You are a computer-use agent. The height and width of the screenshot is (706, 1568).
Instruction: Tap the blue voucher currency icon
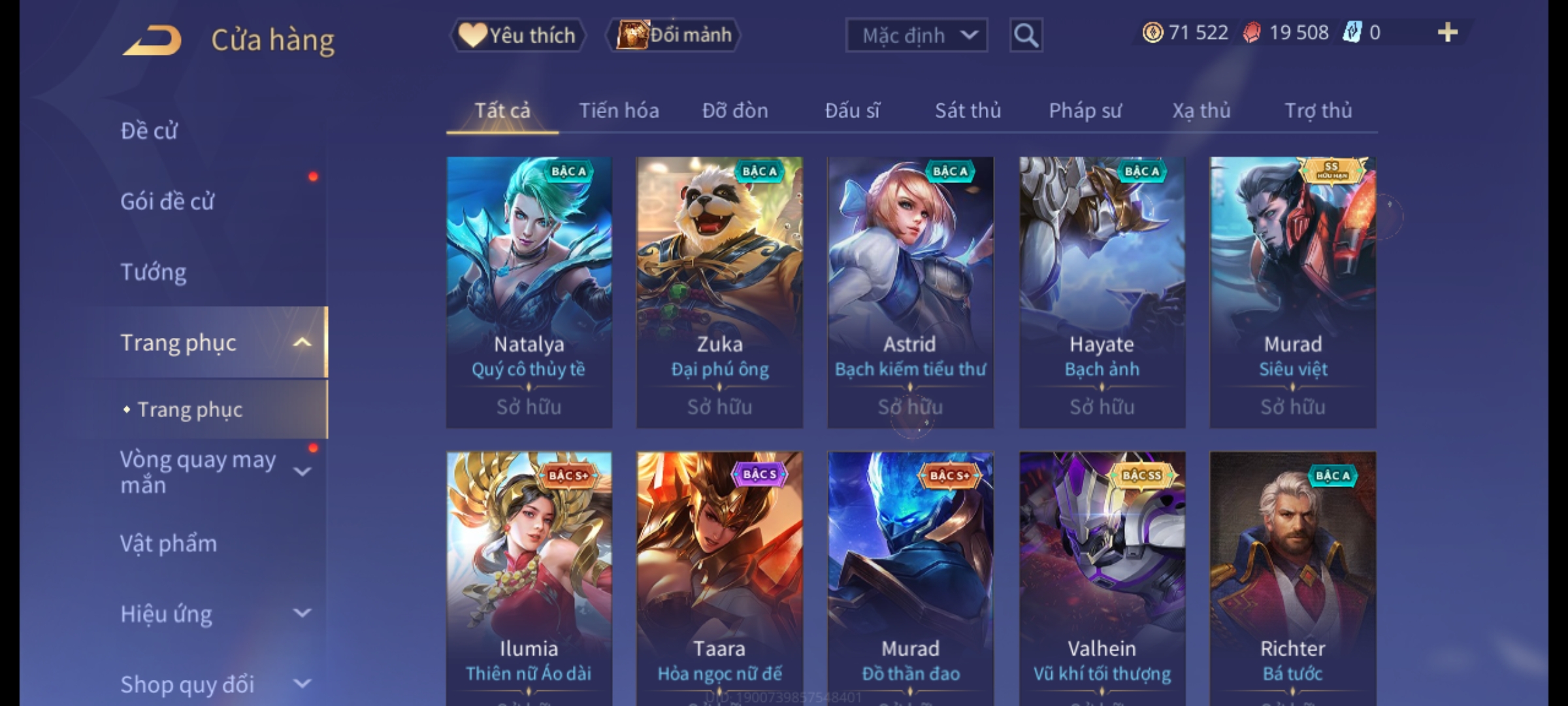point(1352,33)
